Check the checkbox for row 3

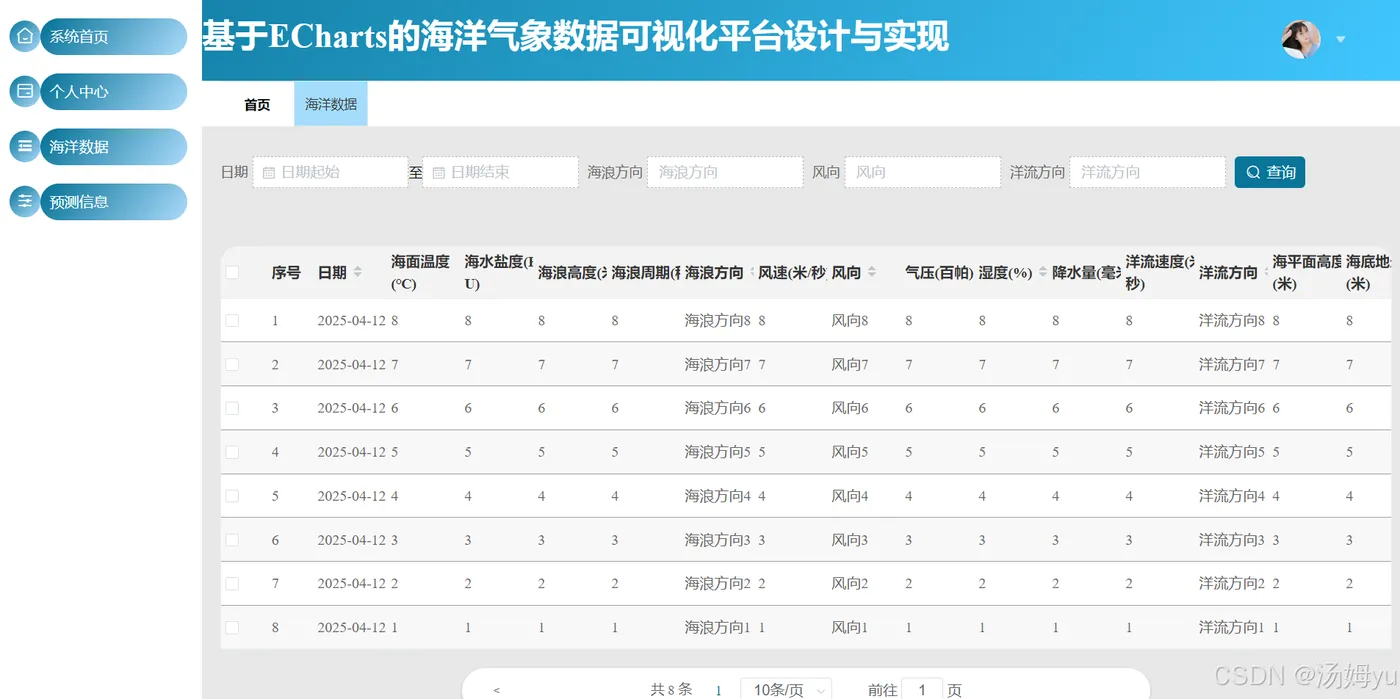[x=232, y=408]
